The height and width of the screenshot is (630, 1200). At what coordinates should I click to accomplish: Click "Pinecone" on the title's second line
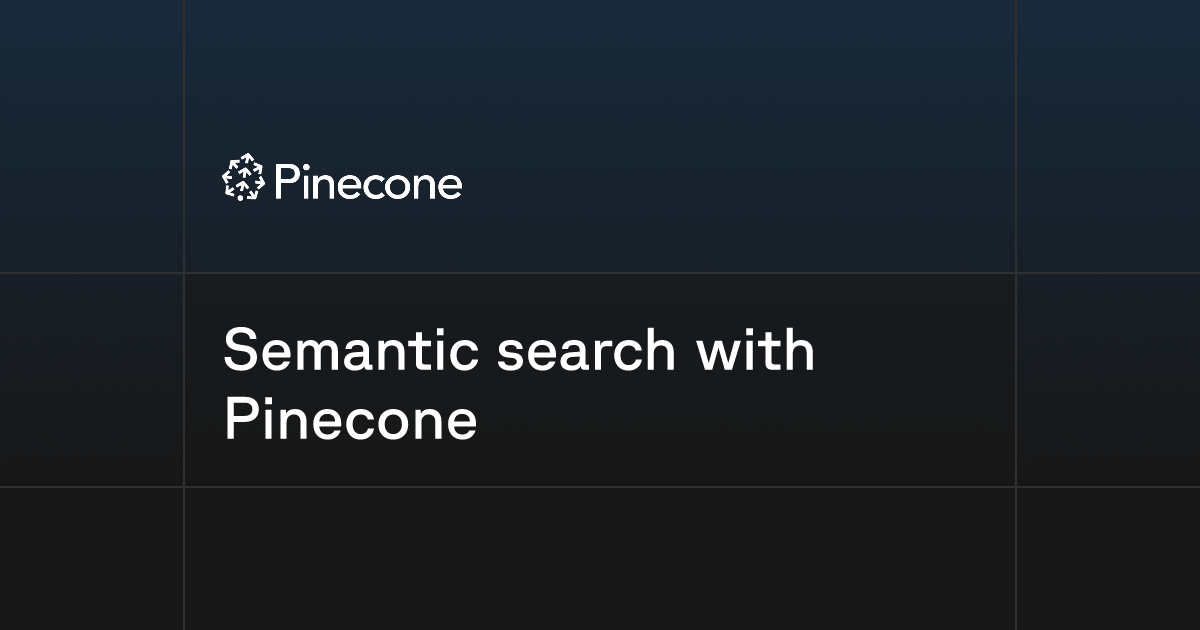[350, 420]
